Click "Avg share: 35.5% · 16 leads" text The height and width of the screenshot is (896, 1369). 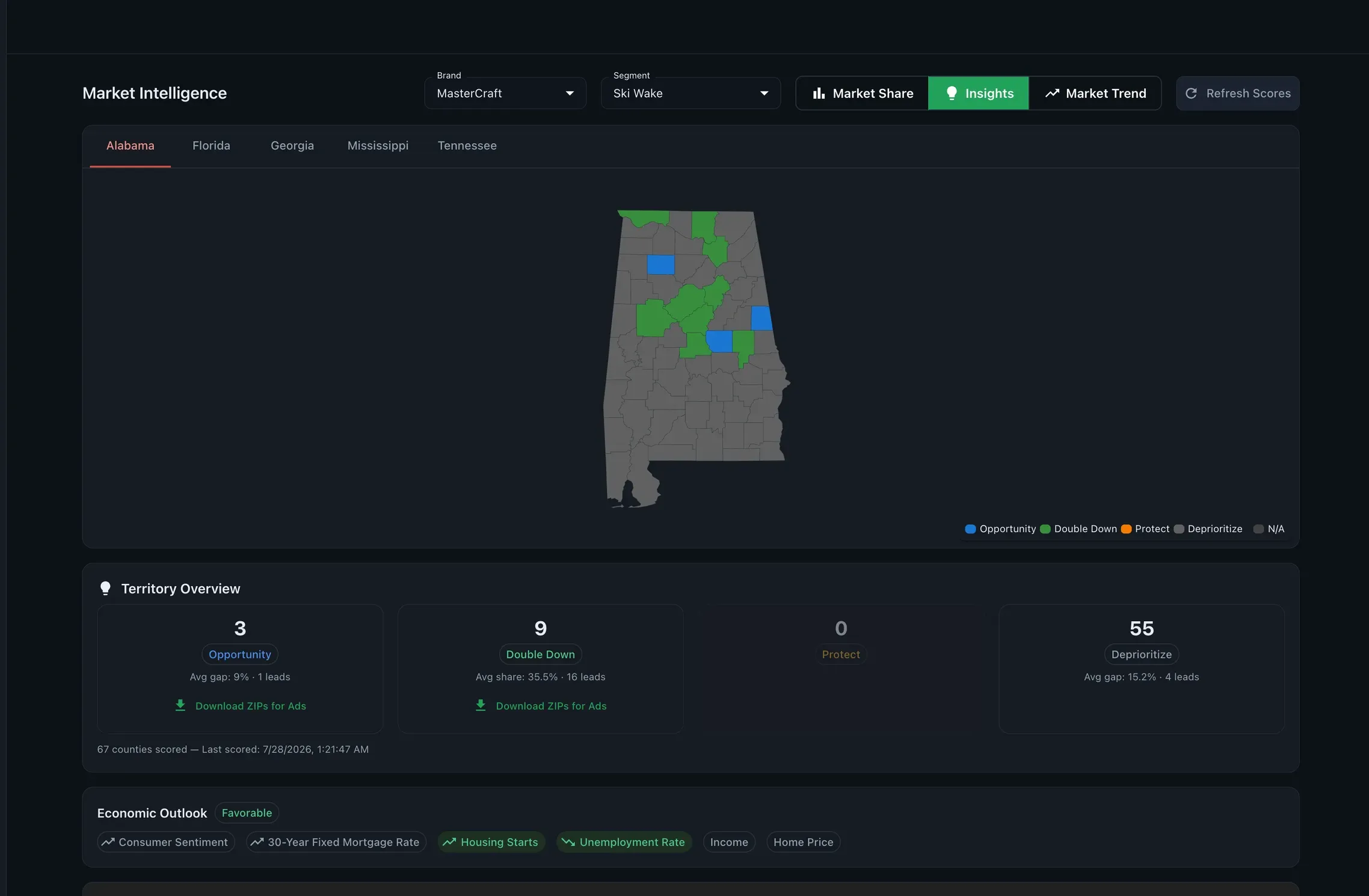(541, 677)
